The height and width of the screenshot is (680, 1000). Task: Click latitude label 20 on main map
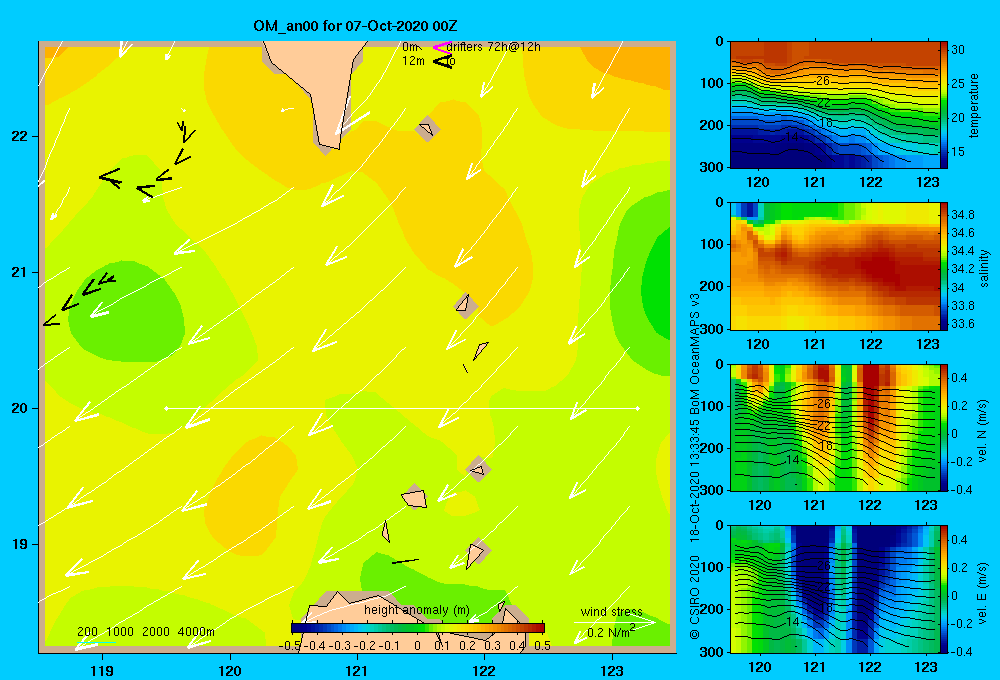(19, 408)
